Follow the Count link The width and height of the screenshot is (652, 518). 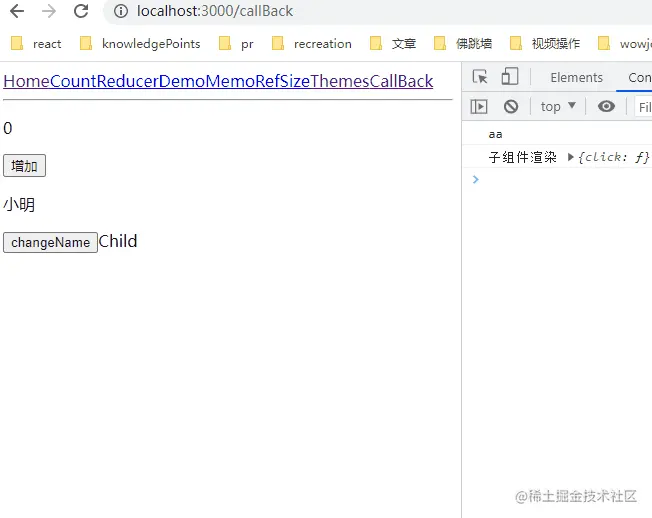click(73, 81)
